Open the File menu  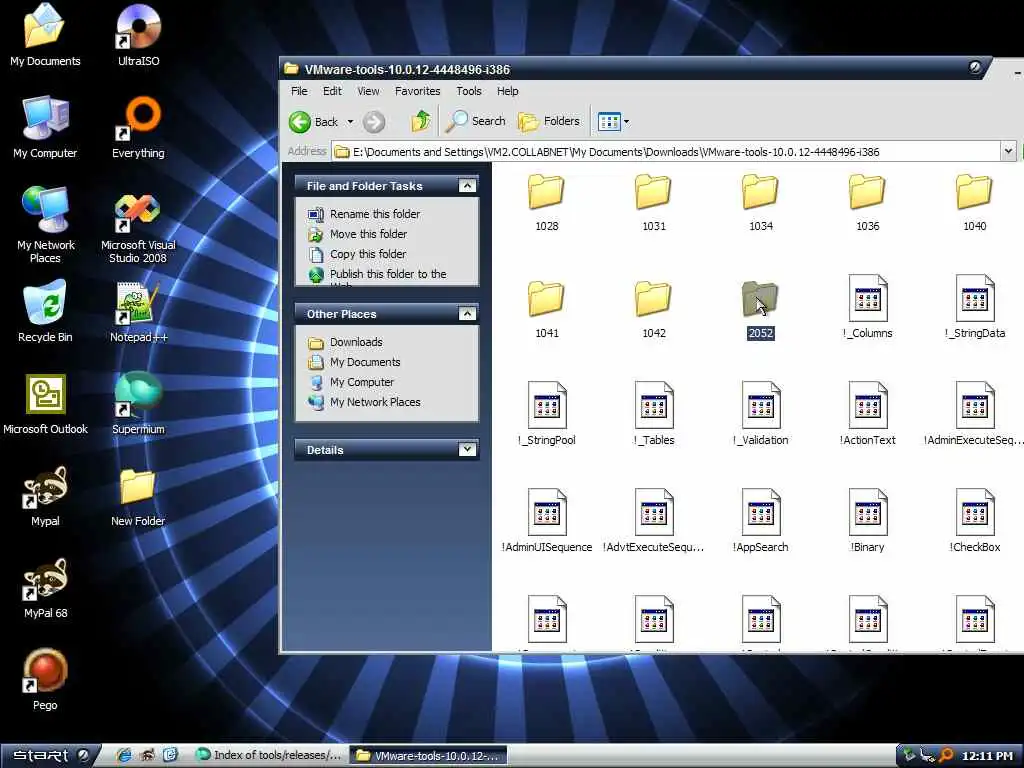[x=299, y=91]
